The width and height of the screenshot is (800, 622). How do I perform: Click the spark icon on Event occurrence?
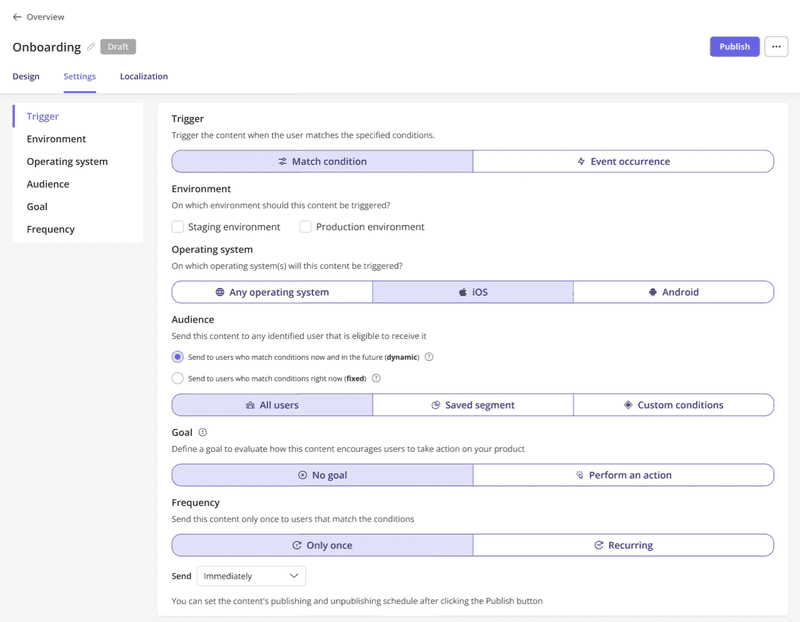click(x=580, y=160)
